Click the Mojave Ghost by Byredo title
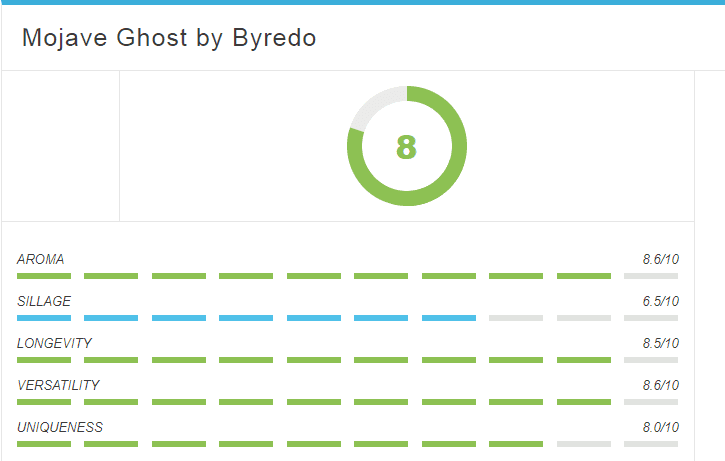725x461 pixels. pyautogui.click(x=169, y=38)
